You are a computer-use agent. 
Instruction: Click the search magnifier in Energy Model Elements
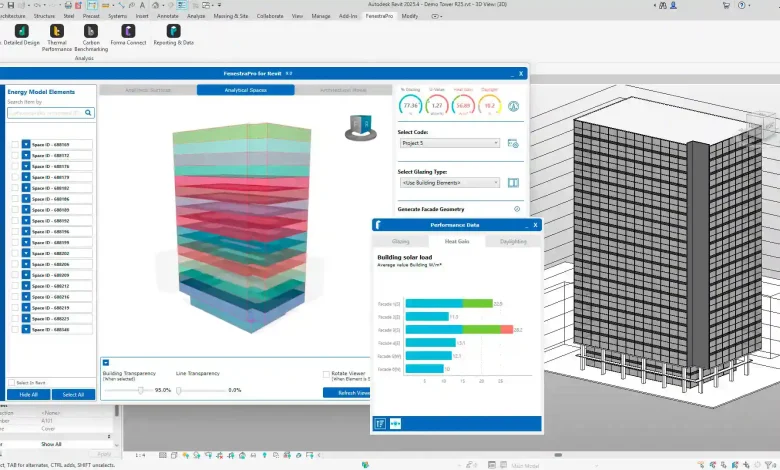[88, 113]
